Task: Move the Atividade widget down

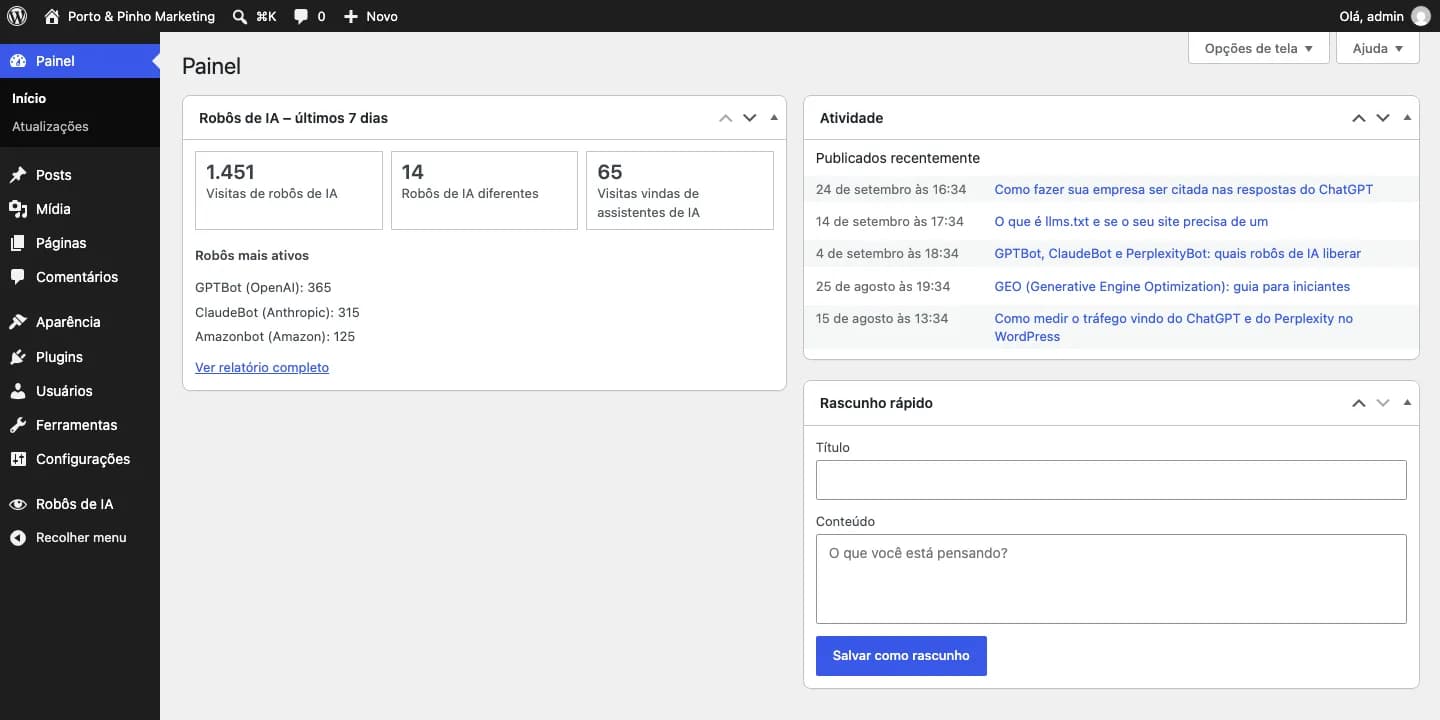Action: click(x=1383, y=118)
